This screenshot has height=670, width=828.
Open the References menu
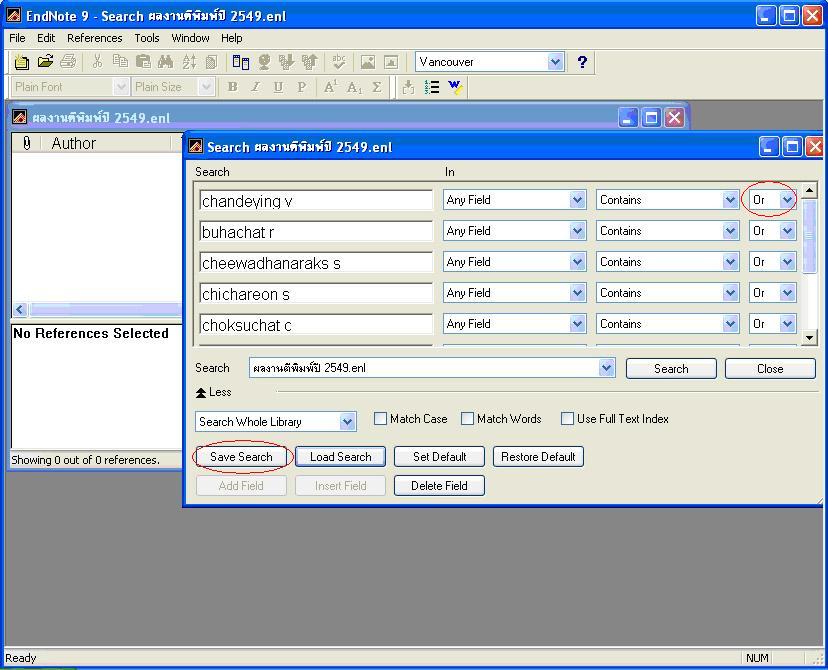pyautogui.click(x=95, y=38)
